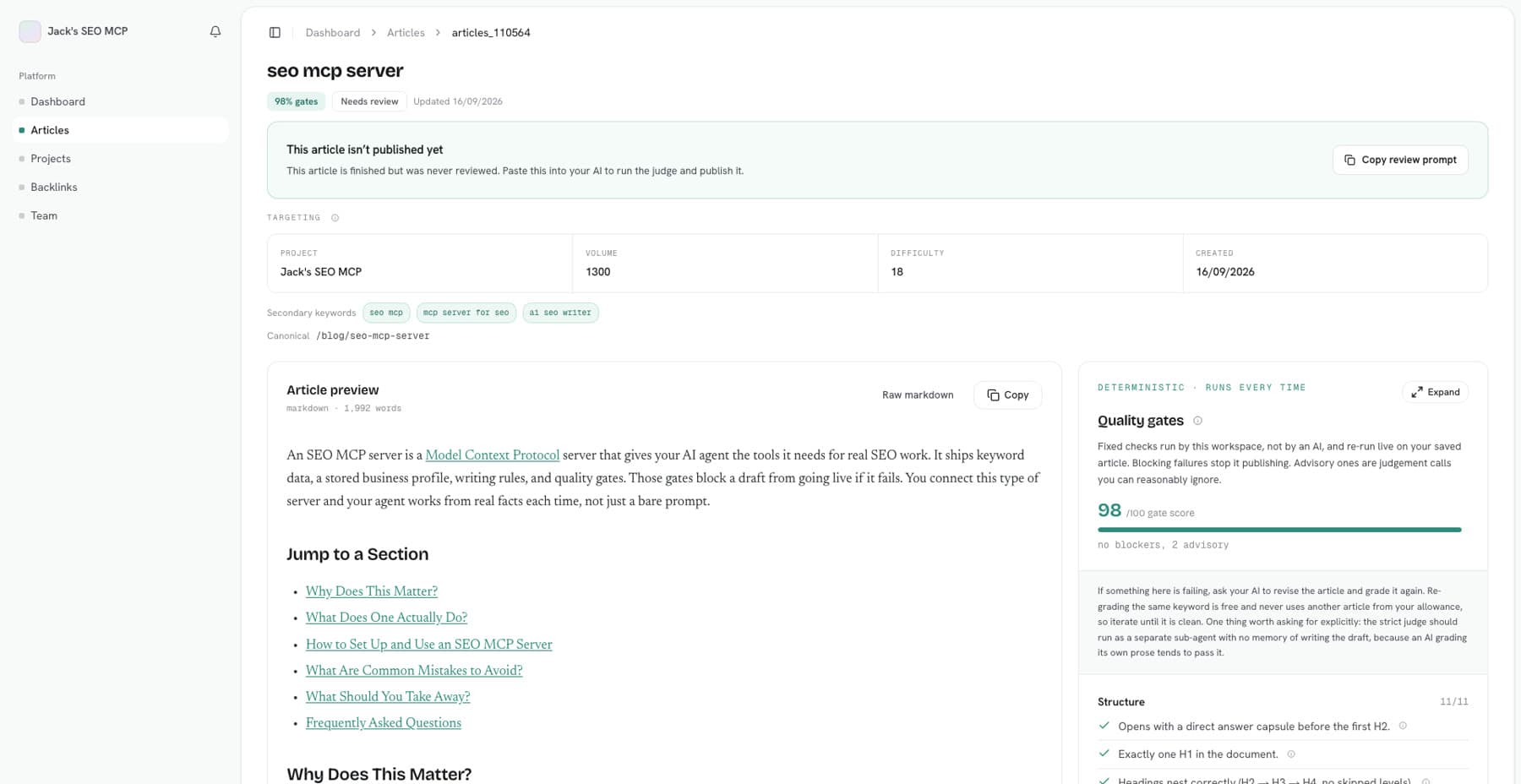Jump to Why Does This Matter? section
This screenshot has width=1521, height=784.
coord(372,591)
